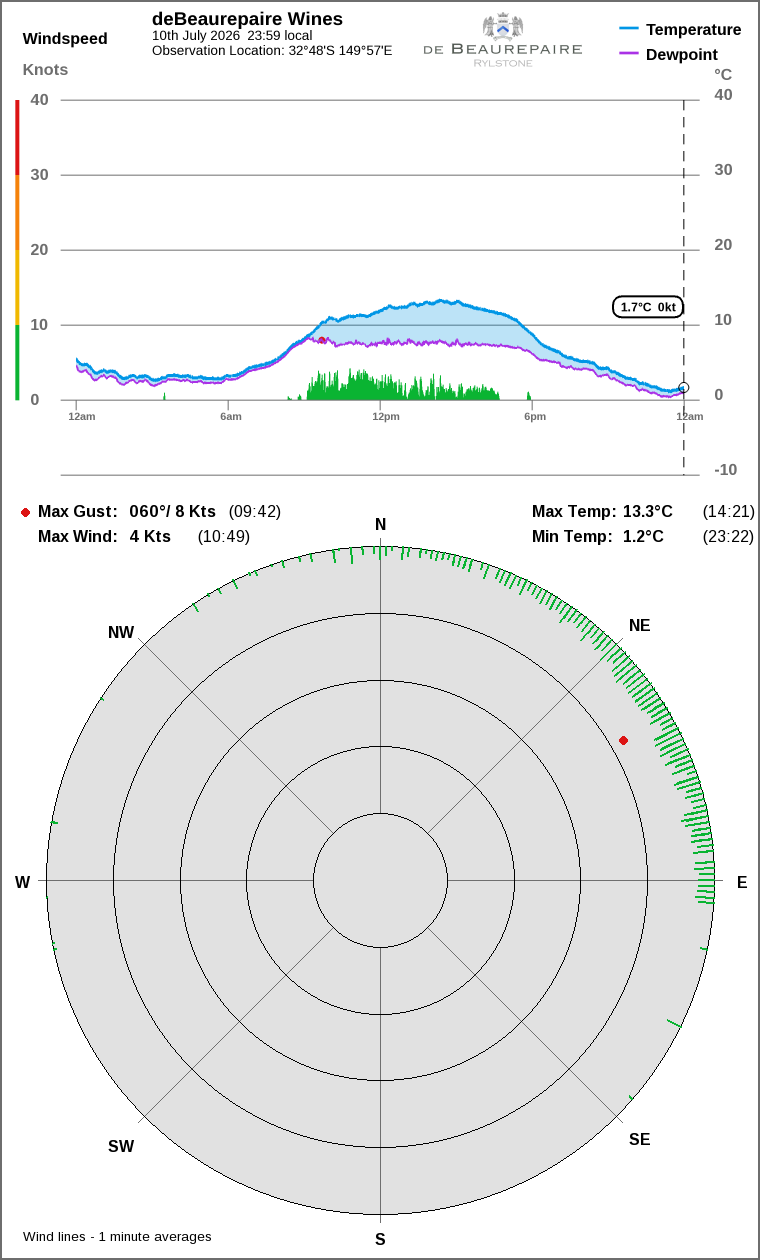Image resolution: width=760 pixels, height=1260 pixels.
Task: Click the Observation Location coordinates text
Action: point(272,50)
